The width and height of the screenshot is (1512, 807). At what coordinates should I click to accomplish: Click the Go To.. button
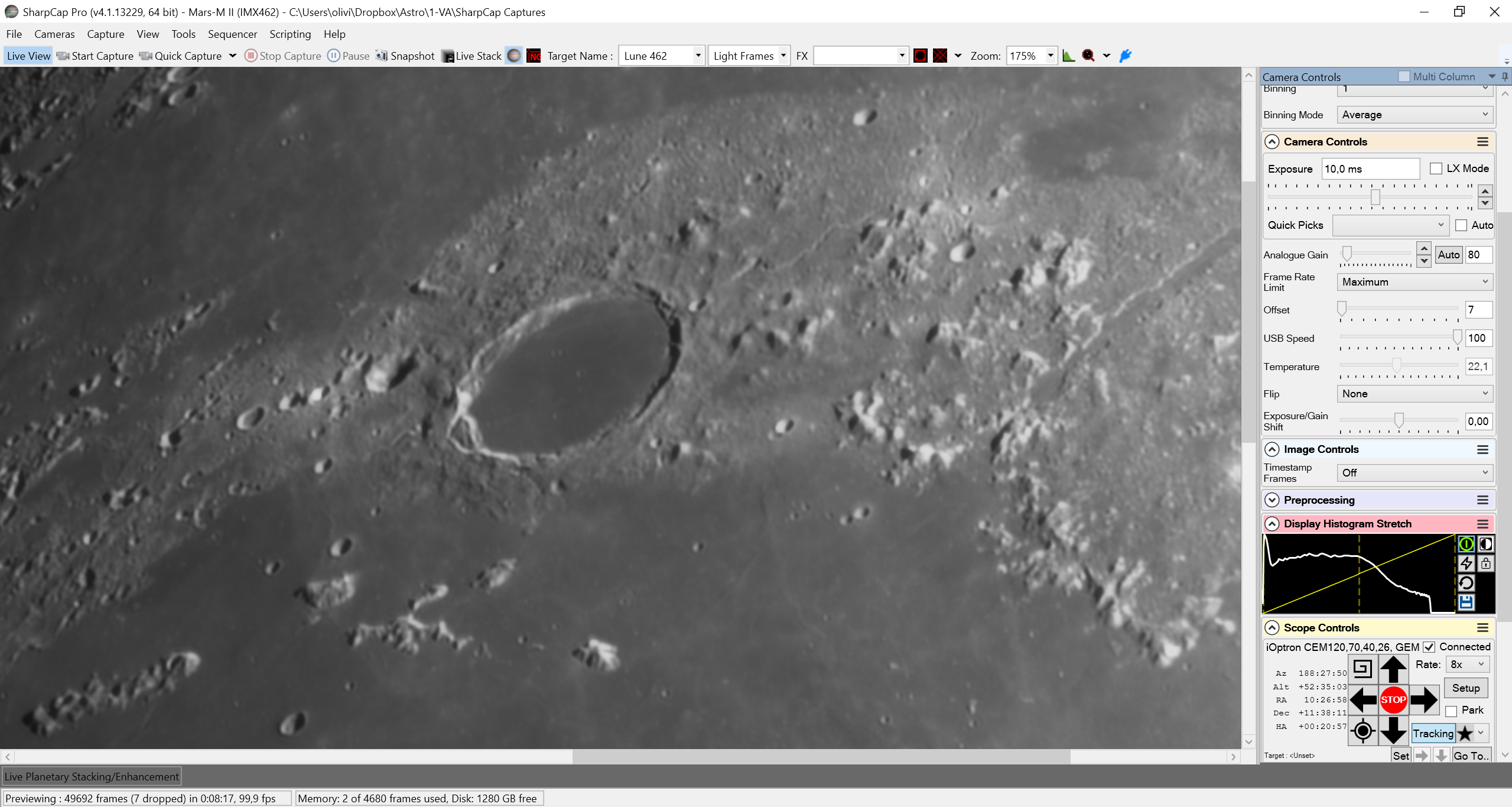[1471, 756]
